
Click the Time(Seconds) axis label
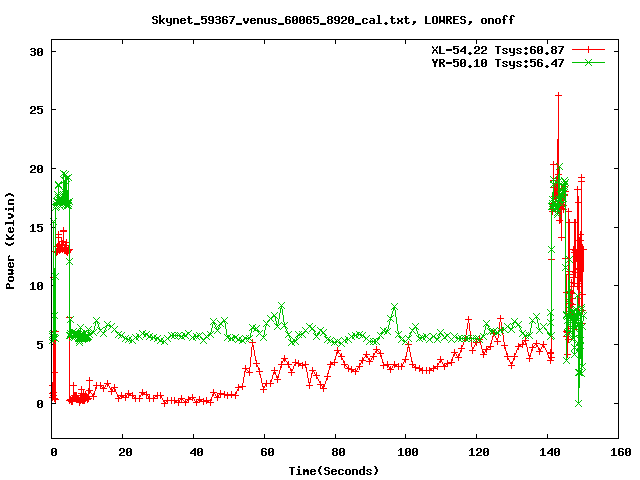(333, 471)
